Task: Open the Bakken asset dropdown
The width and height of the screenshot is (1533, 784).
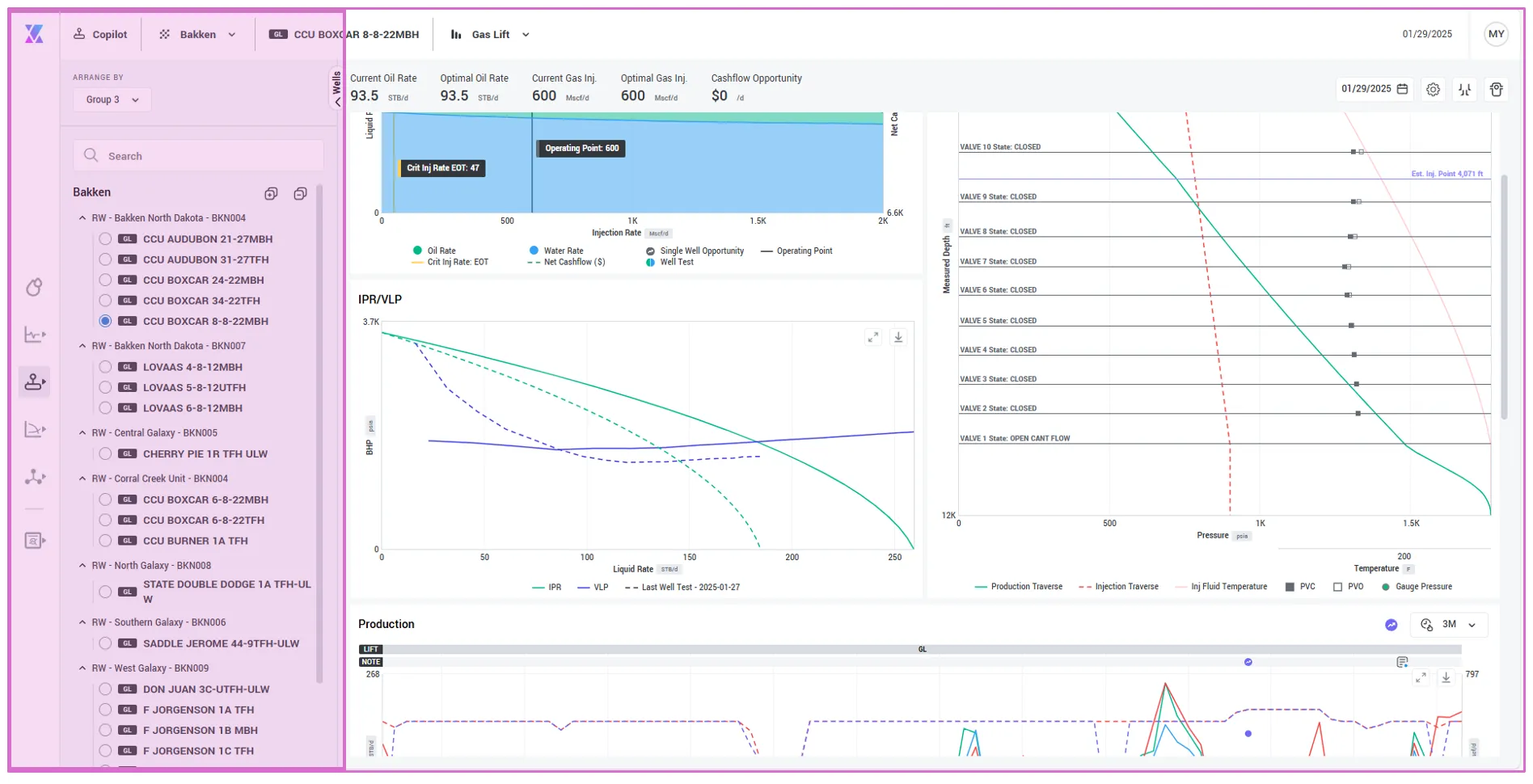Action: coord(198,34)
